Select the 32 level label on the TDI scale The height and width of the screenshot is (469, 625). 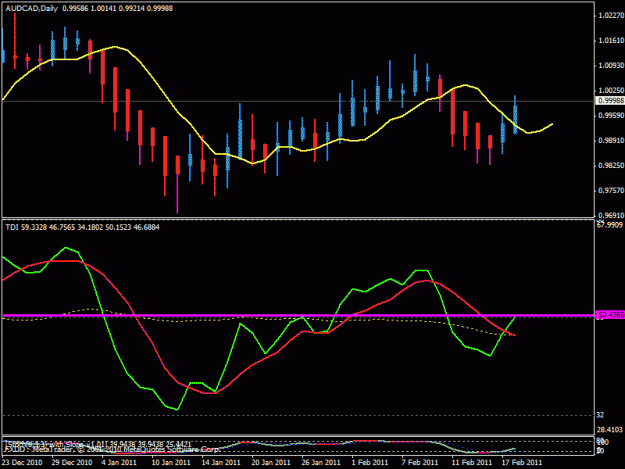click(x=600, y=415)
